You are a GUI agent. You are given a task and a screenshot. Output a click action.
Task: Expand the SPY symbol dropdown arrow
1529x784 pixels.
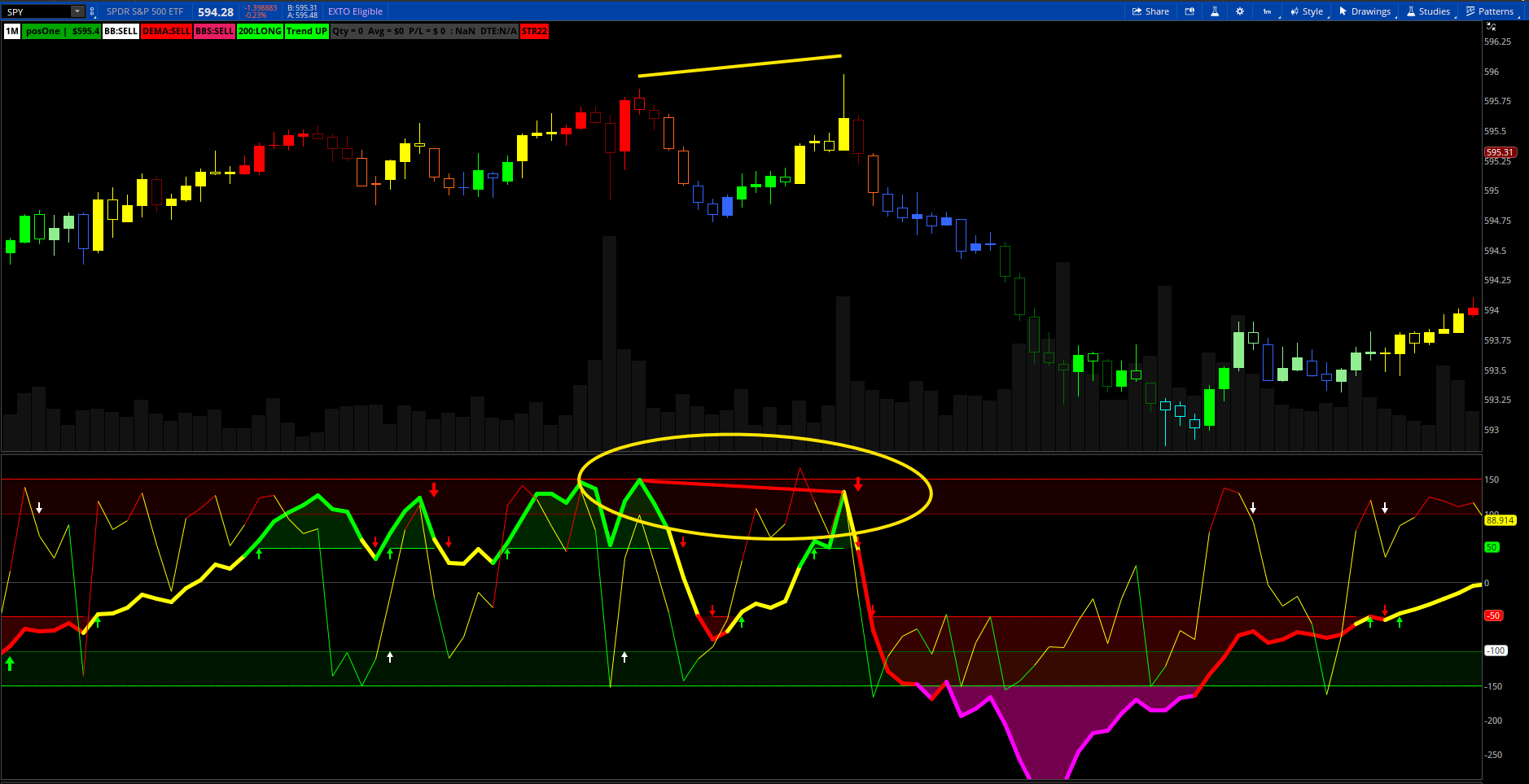point(77,11)
